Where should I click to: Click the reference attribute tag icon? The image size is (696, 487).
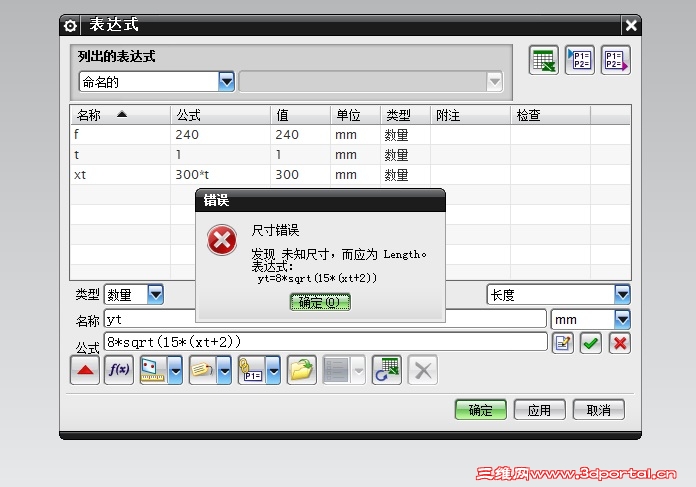point(202,370)
